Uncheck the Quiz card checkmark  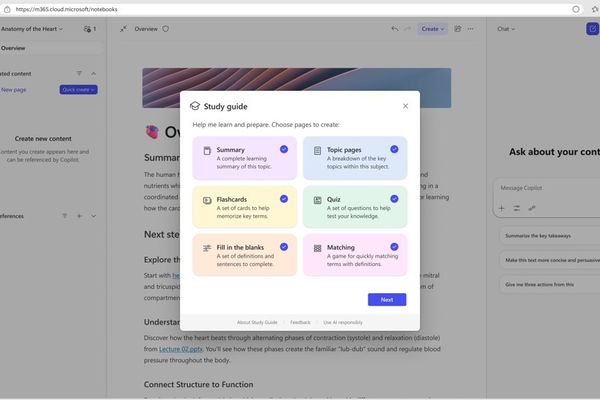click(394, 199)
